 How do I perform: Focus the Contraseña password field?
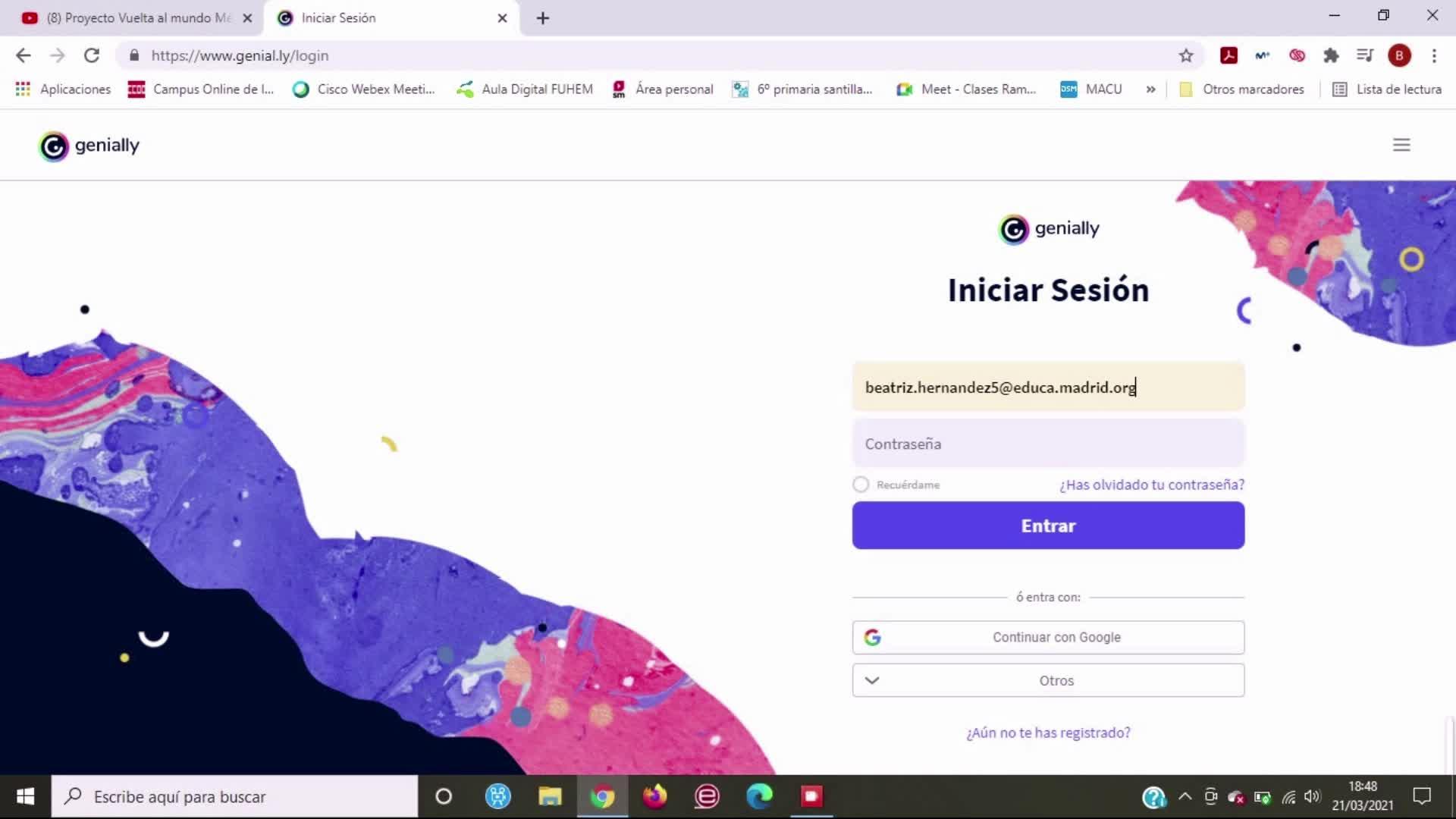(x=1048, y=444)
